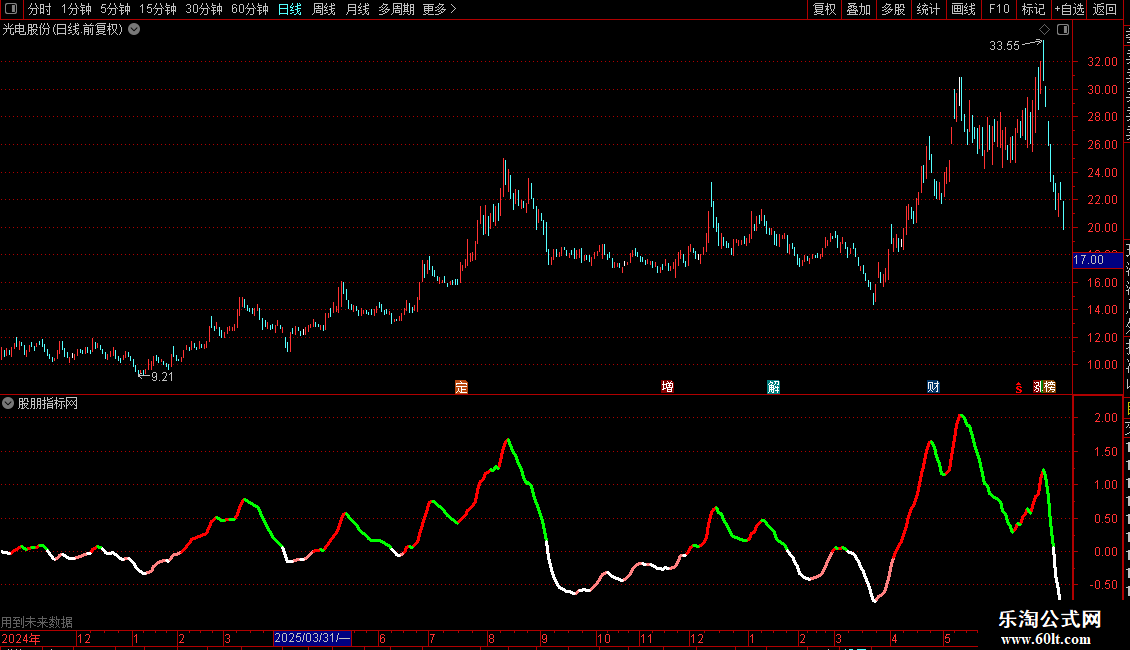The image size is (1130, 650).
Task: Click the 光电股份(日线.前复权) chart title
Action: click(x=63, y=30)
